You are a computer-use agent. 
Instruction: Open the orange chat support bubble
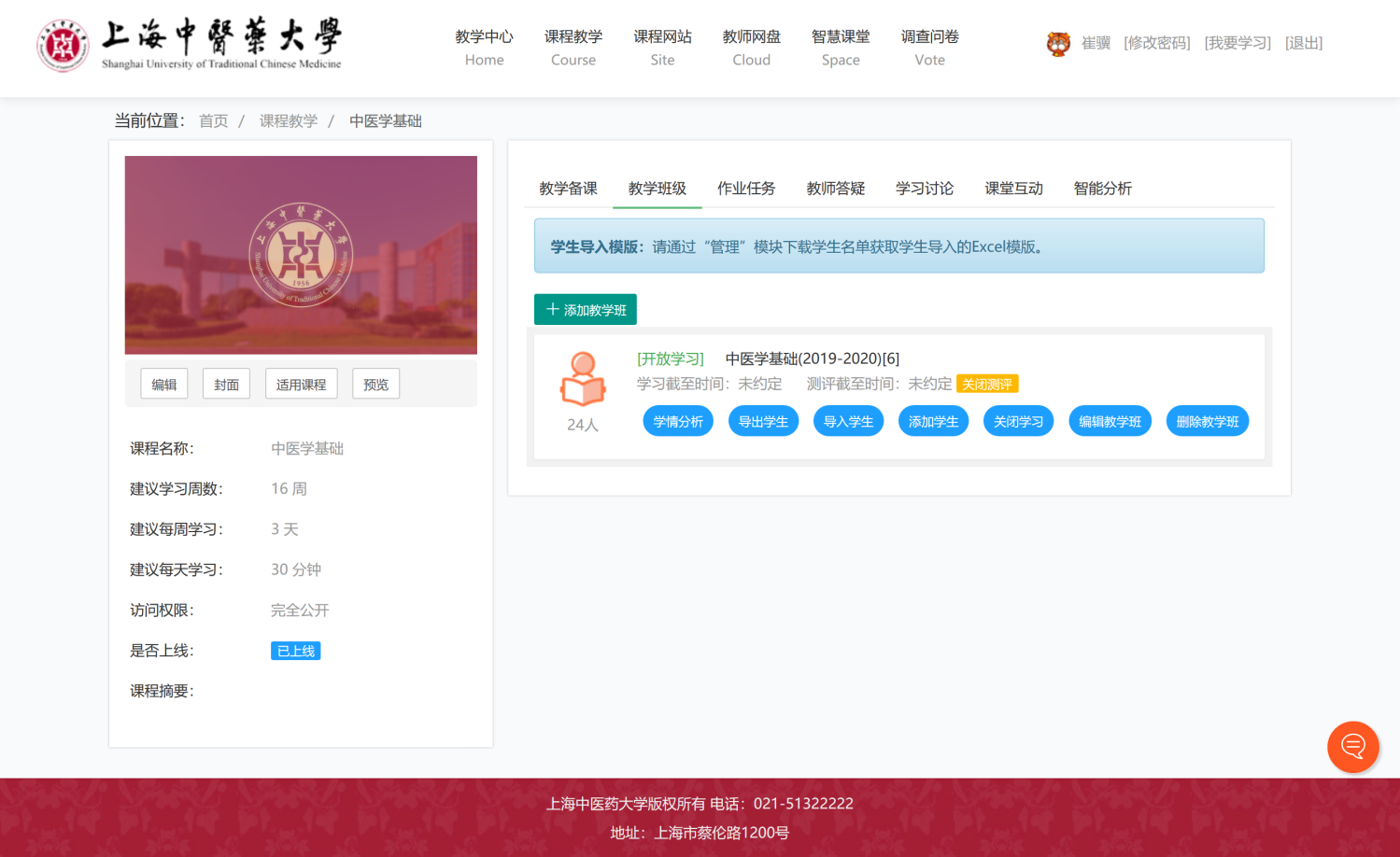(x=1352, y=746)
